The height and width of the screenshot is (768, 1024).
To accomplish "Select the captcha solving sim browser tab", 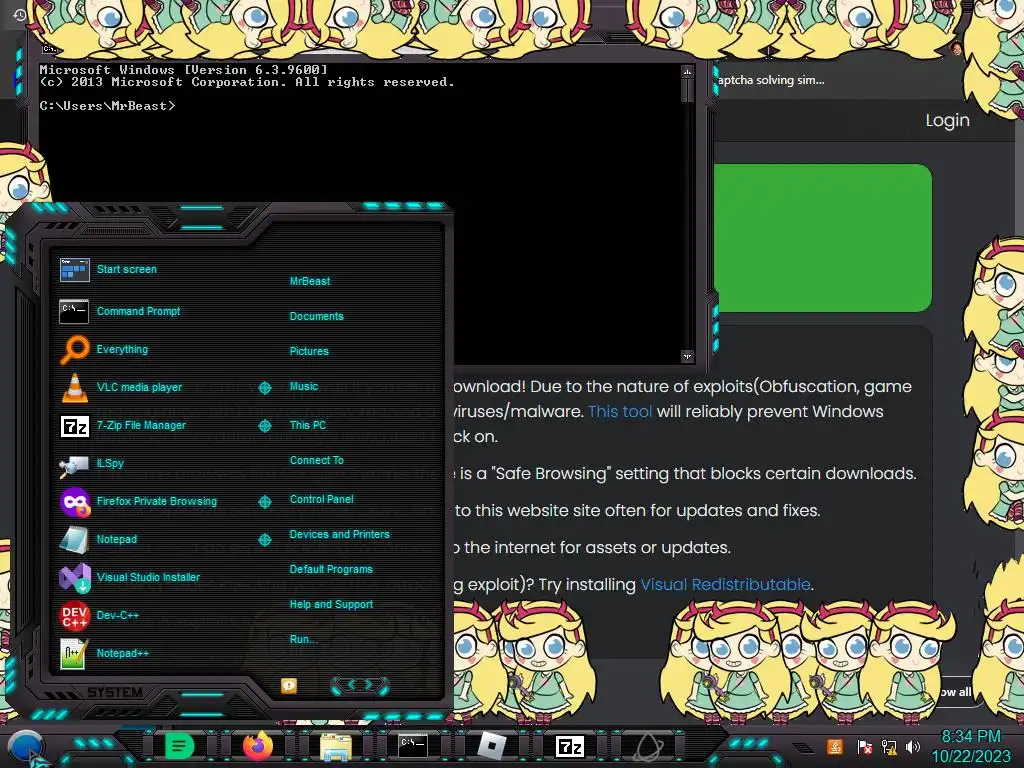I will click(771, 80).
